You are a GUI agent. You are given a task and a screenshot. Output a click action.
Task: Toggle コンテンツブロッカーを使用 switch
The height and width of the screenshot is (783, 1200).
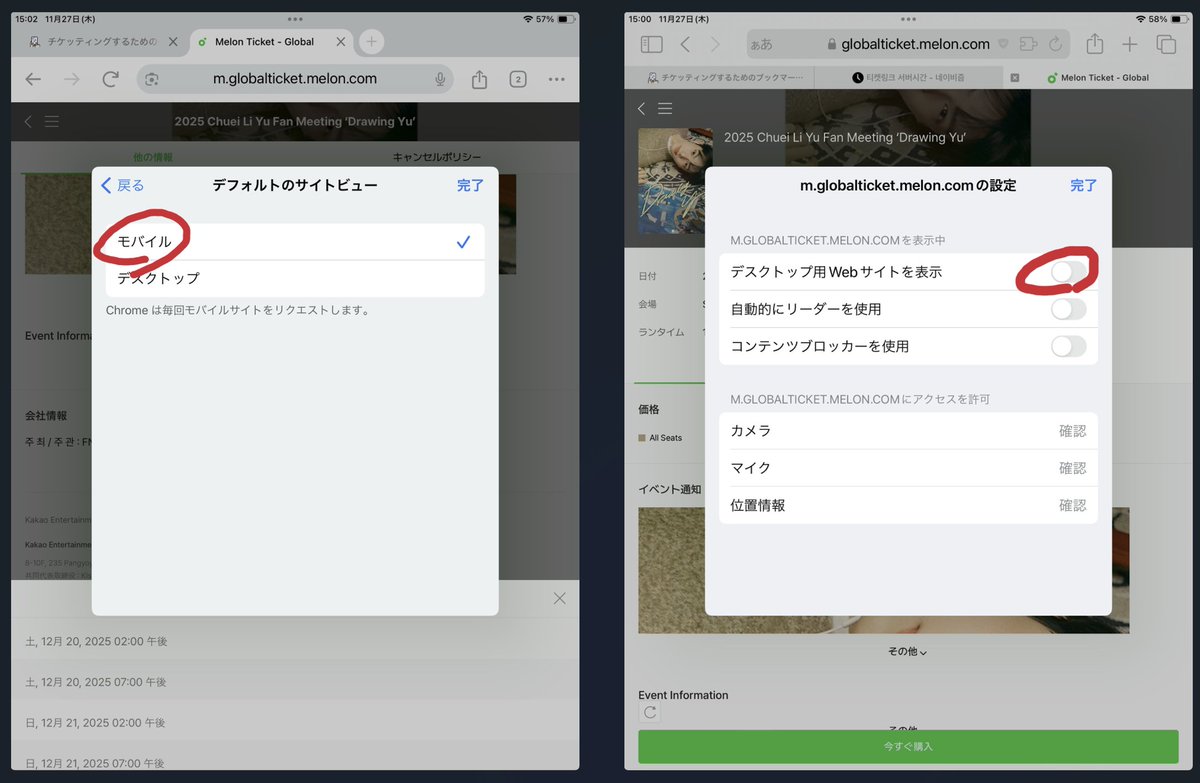tap(1068, 346)
